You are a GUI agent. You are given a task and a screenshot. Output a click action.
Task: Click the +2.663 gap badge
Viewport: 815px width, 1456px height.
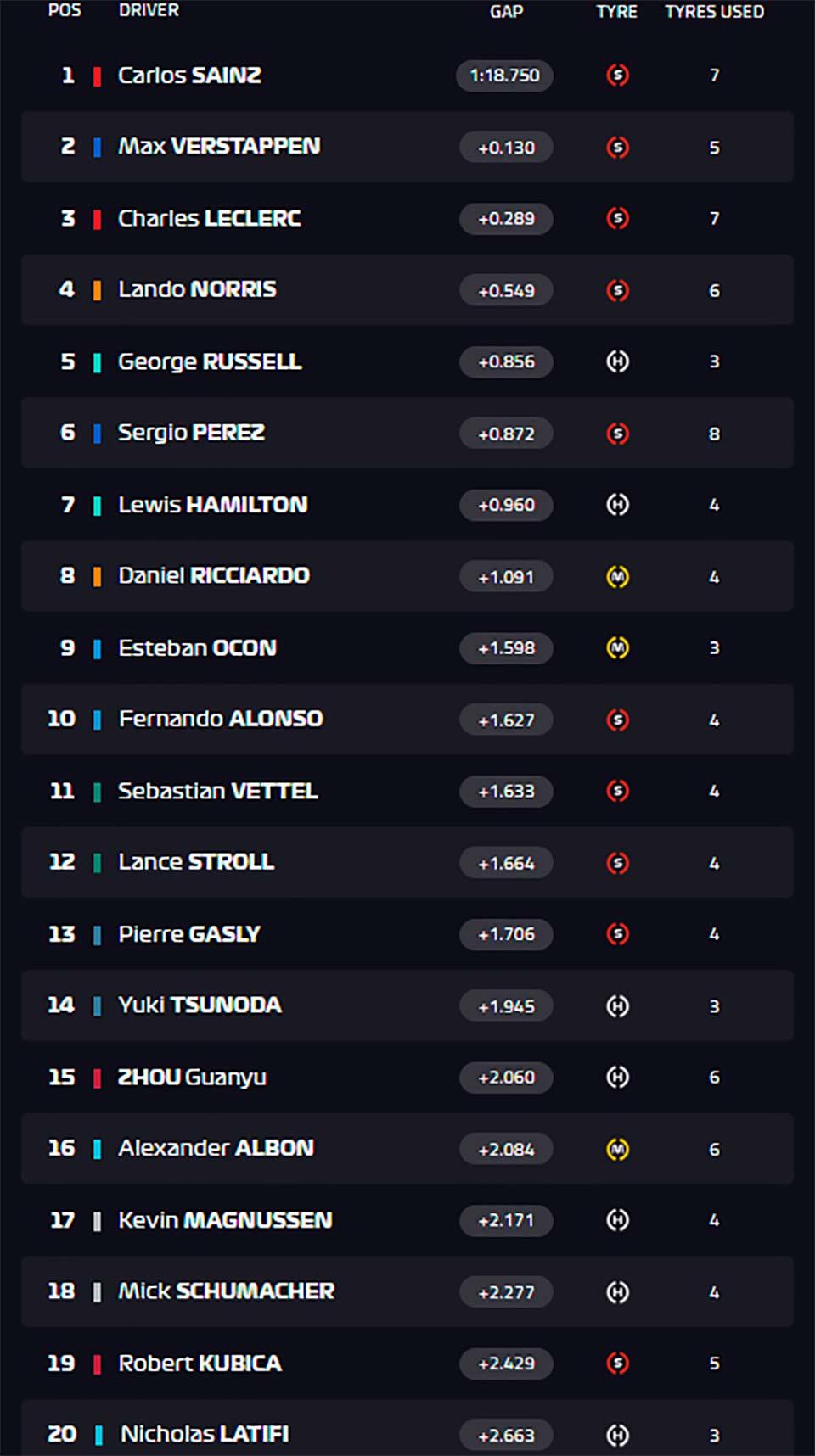[x=506, y=1436]
